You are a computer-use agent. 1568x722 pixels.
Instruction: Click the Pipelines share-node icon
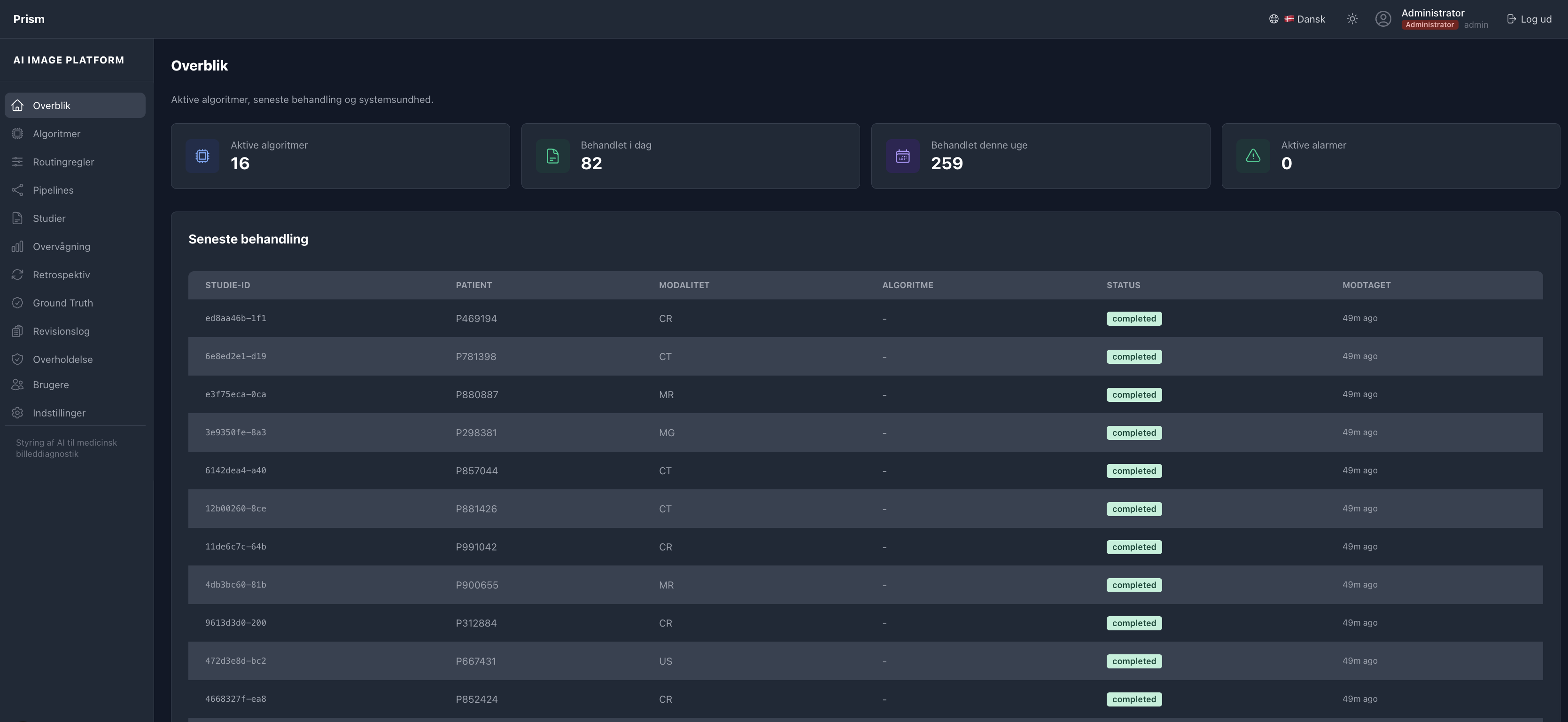(17, 190)
